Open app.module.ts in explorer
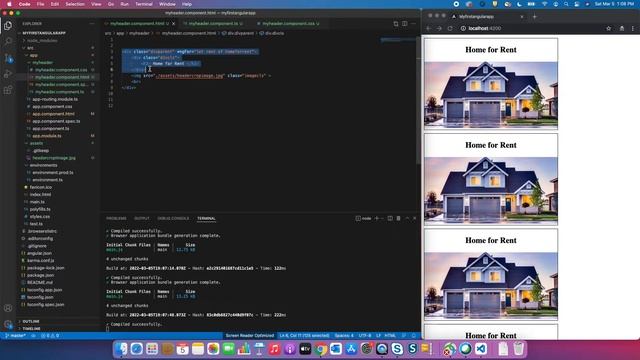Screen dimensions: 640x360 coord(47,136)
